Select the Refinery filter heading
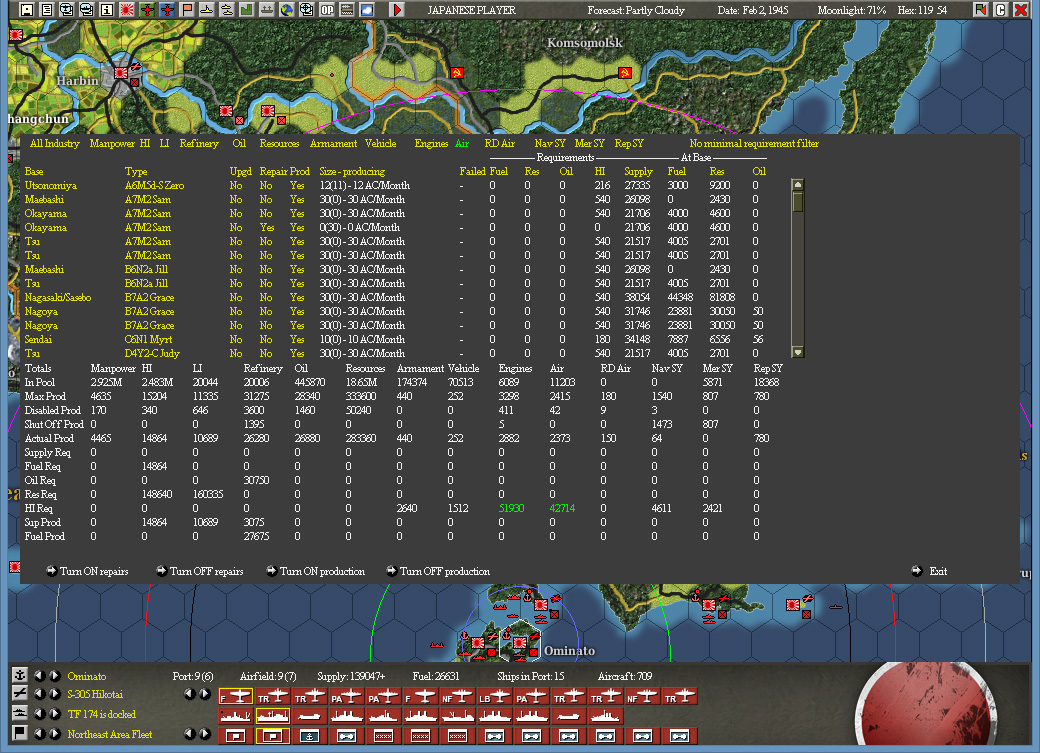Viewport: 1040px width, 753px height. (x=199, y=143)
